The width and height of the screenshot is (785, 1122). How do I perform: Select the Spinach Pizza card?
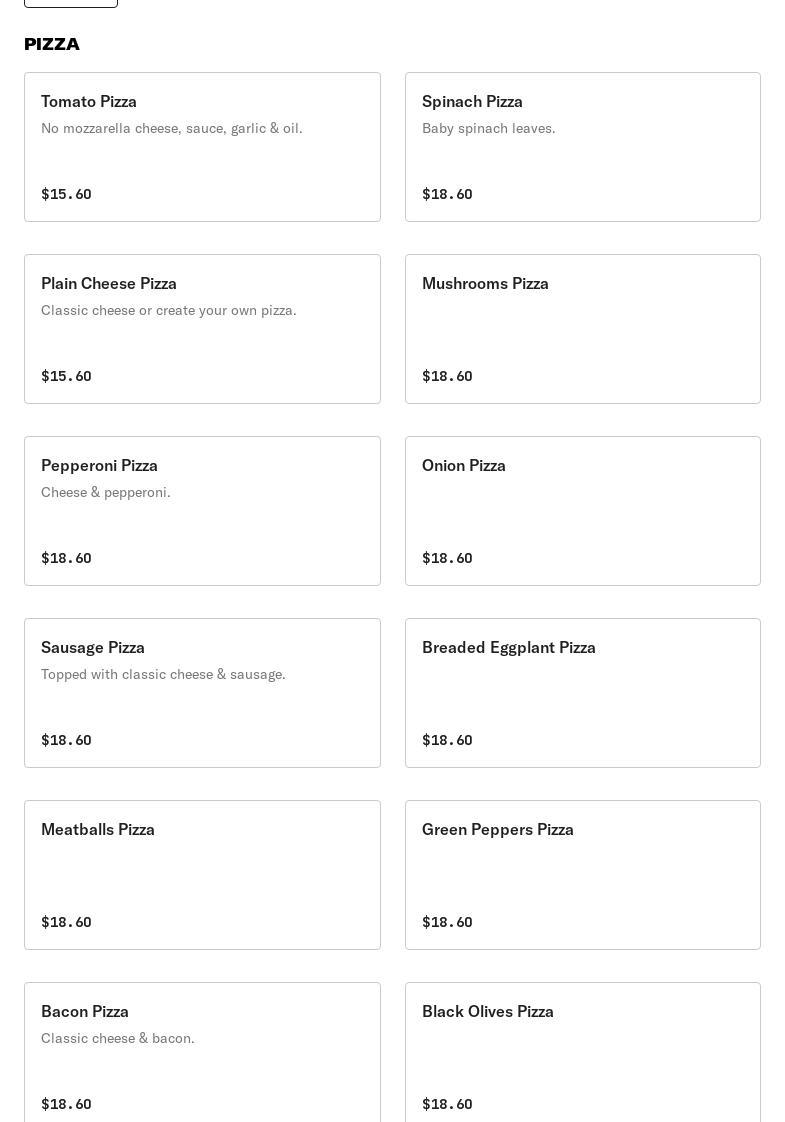582,147
